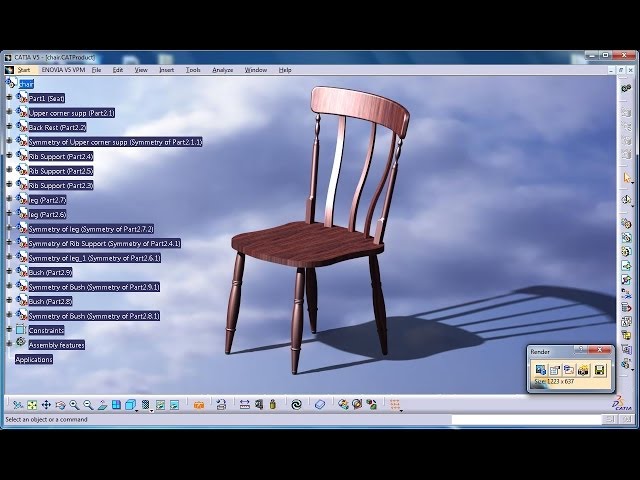The height and width of the screenshot is (480, 640).
Task: Expand the Part1 (Seat) tree node
Action: pyautogui.click(x=9, y=97)
